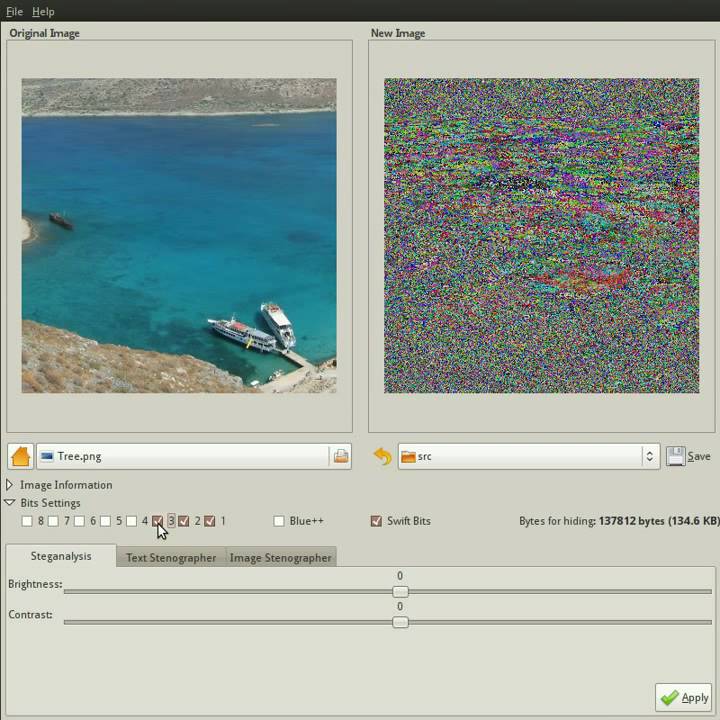The height and width of the screenshot is (720, 720).
Task: Click the Apply button
Action: click(x=683, y=698)
